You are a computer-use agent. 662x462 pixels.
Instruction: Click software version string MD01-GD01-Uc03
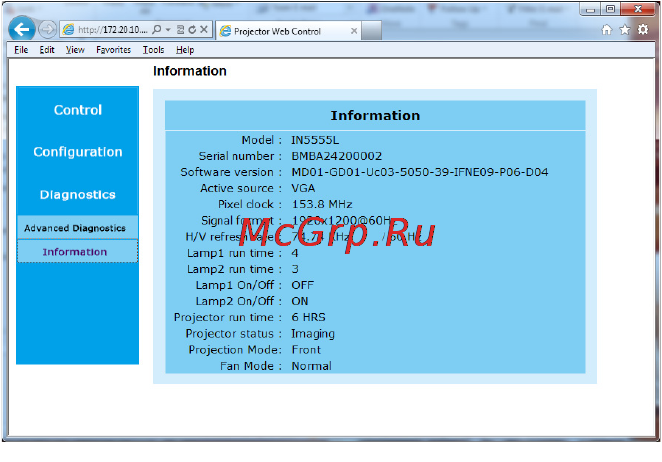(420, 172)
